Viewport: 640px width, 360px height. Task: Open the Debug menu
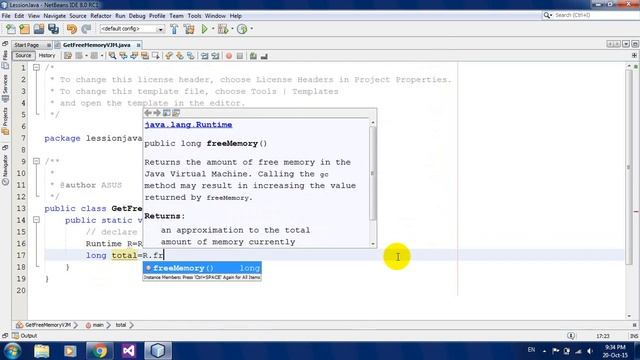(137, 16)
